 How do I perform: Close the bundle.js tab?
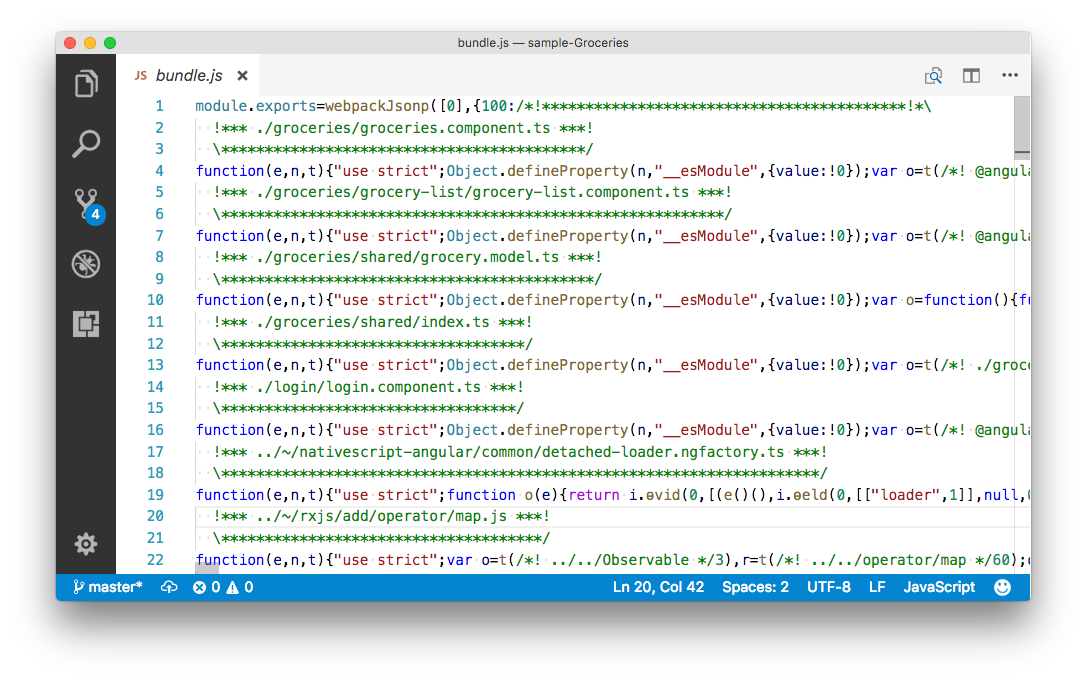(241, 75)
